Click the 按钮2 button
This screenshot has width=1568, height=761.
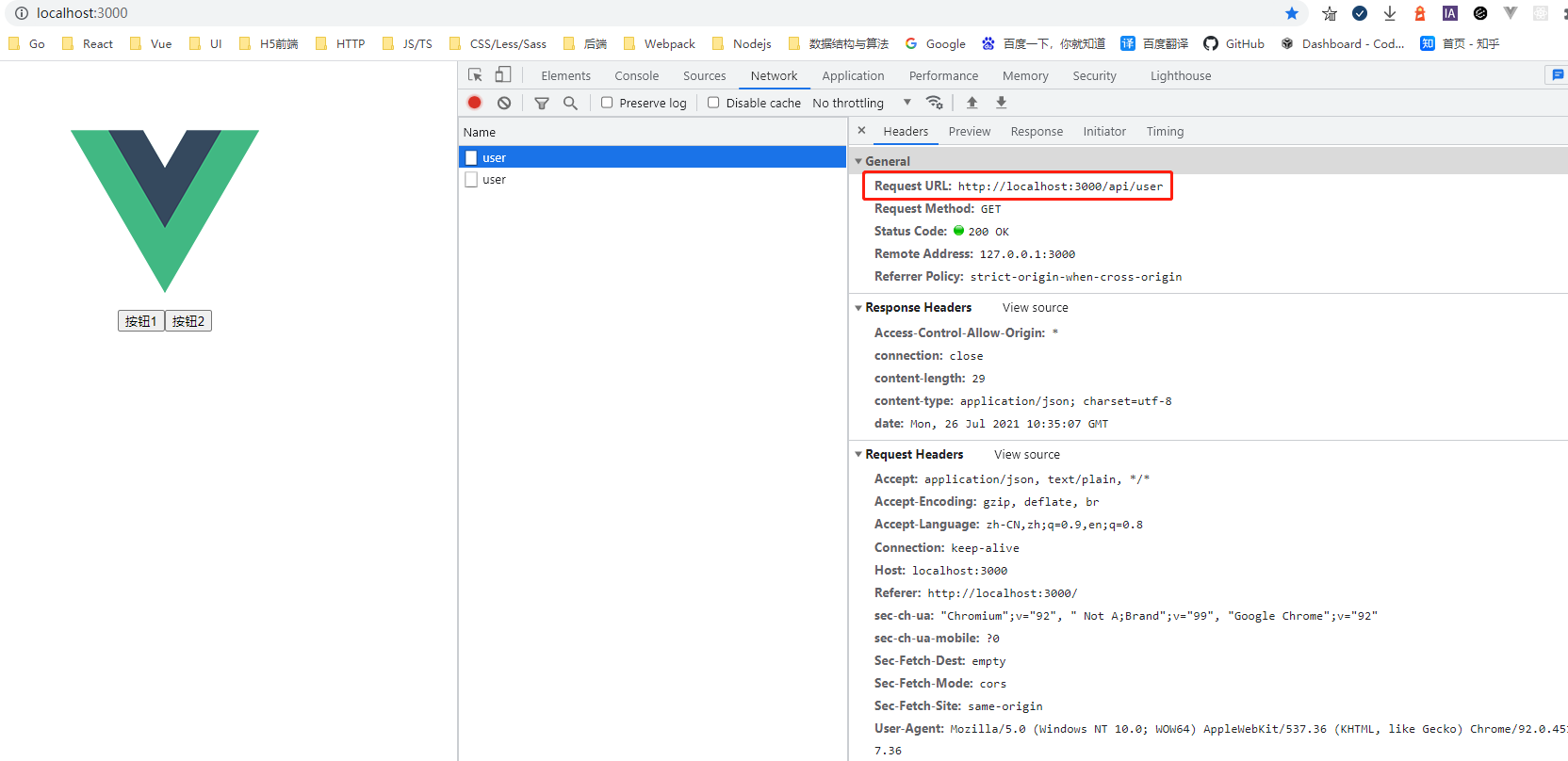tap(188, 321)
